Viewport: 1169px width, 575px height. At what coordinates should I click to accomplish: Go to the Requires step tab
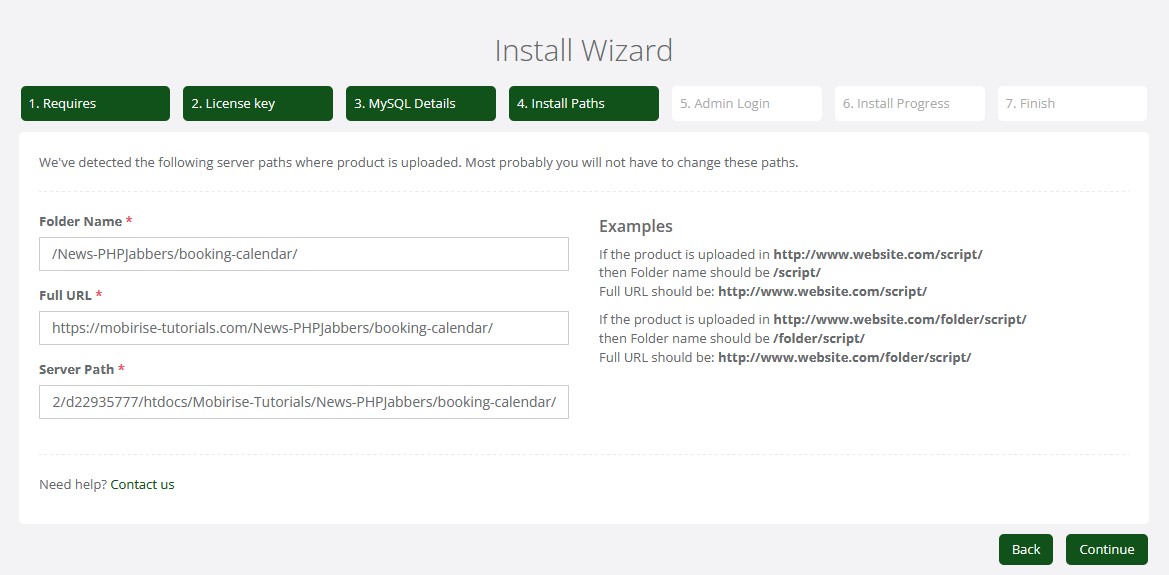95,104
